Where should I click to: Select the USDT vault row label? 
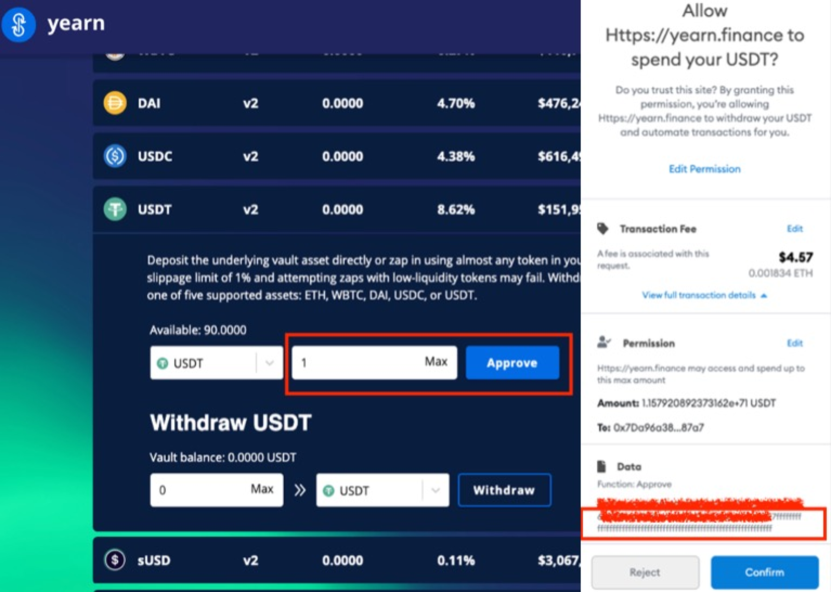154,209
